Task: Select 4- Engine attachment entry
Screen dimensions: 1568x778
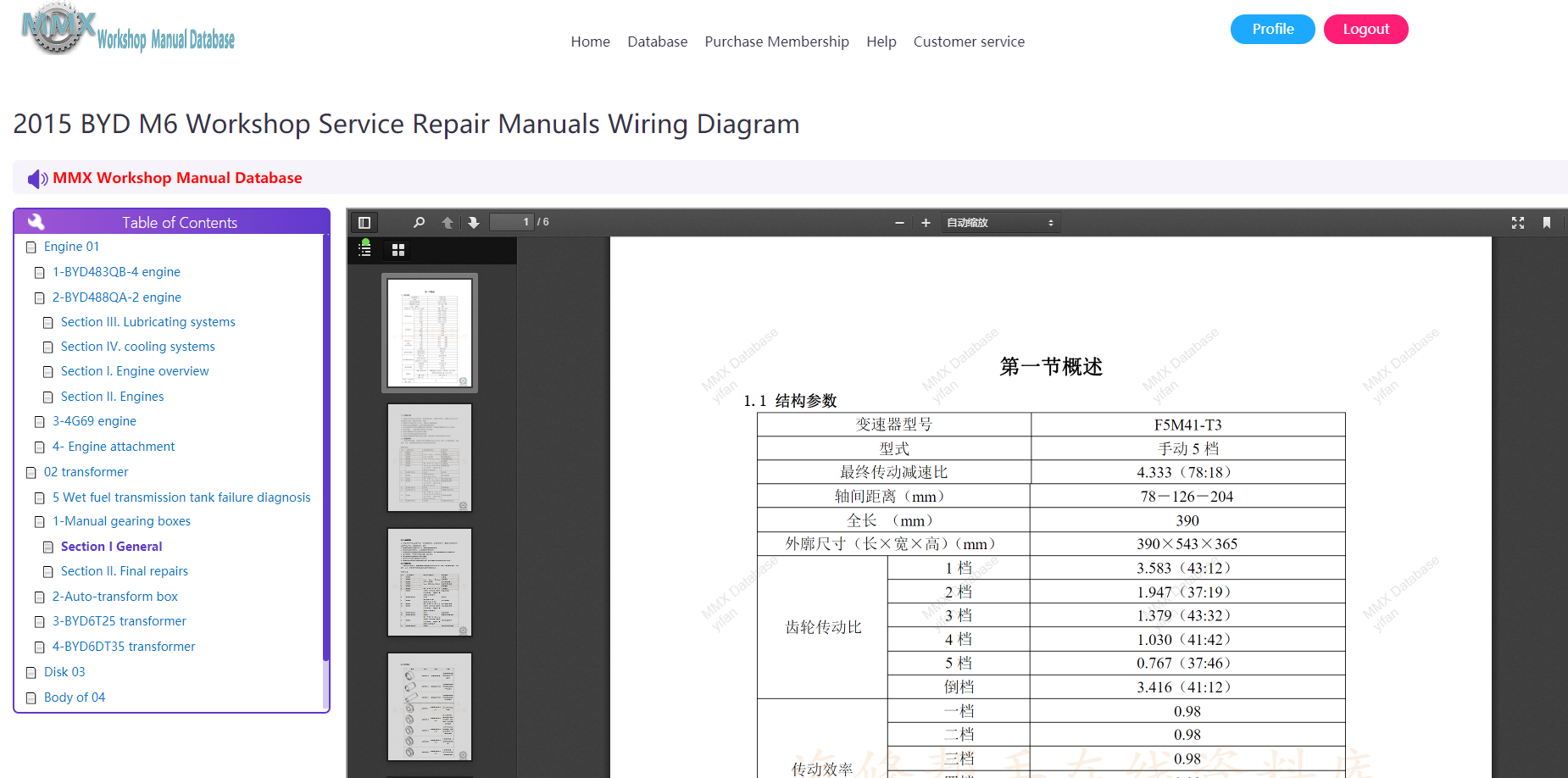Action: 114,447
